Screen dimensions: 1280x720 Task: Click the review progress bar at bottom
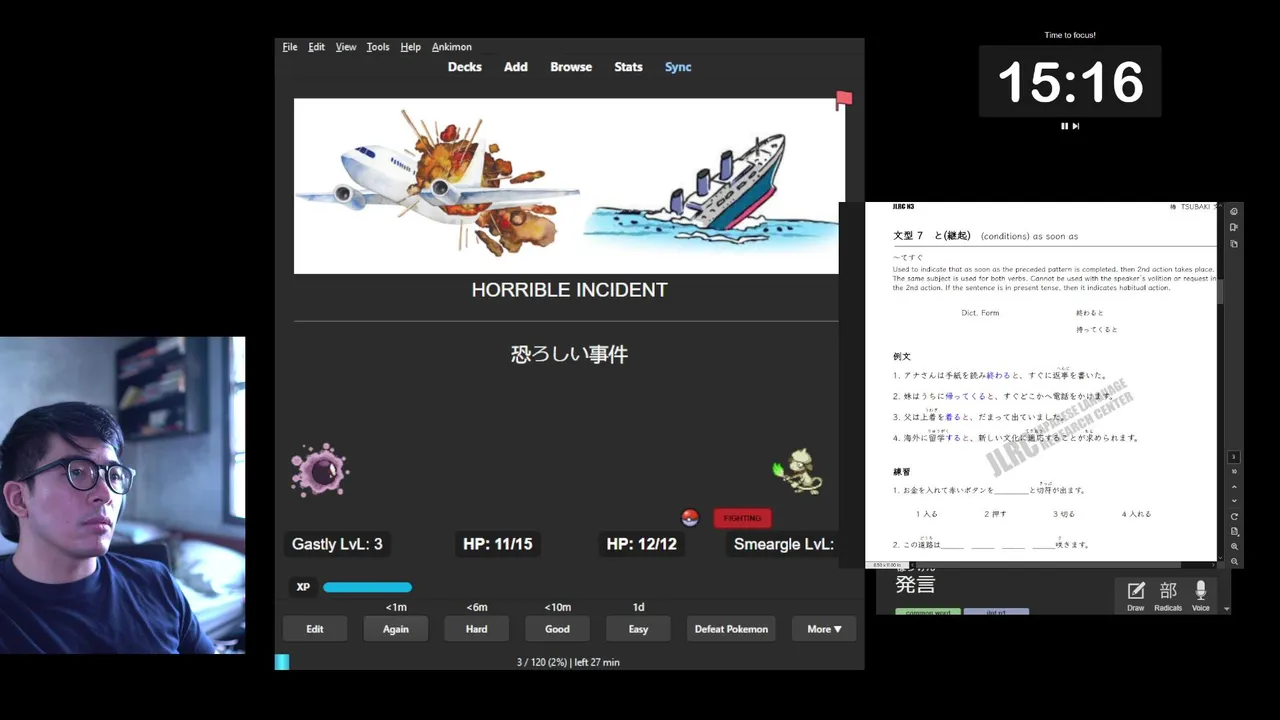tap(569, 662)
